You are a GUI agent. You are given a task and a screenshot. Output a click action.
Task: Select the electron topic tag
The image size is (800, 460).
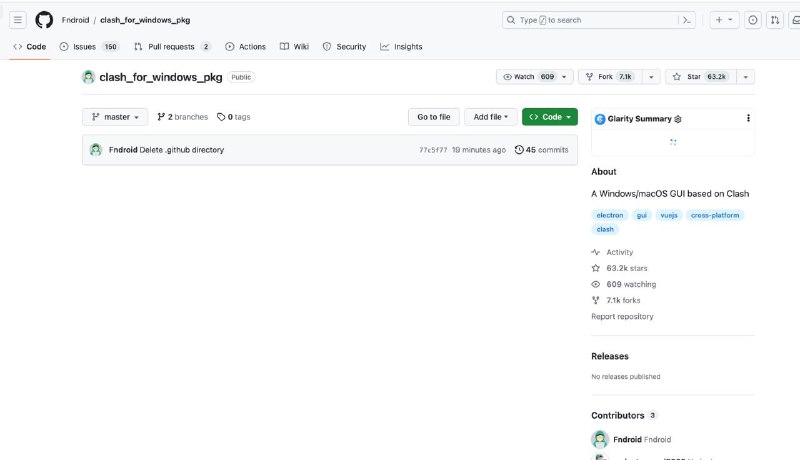(x=609, y=215)
